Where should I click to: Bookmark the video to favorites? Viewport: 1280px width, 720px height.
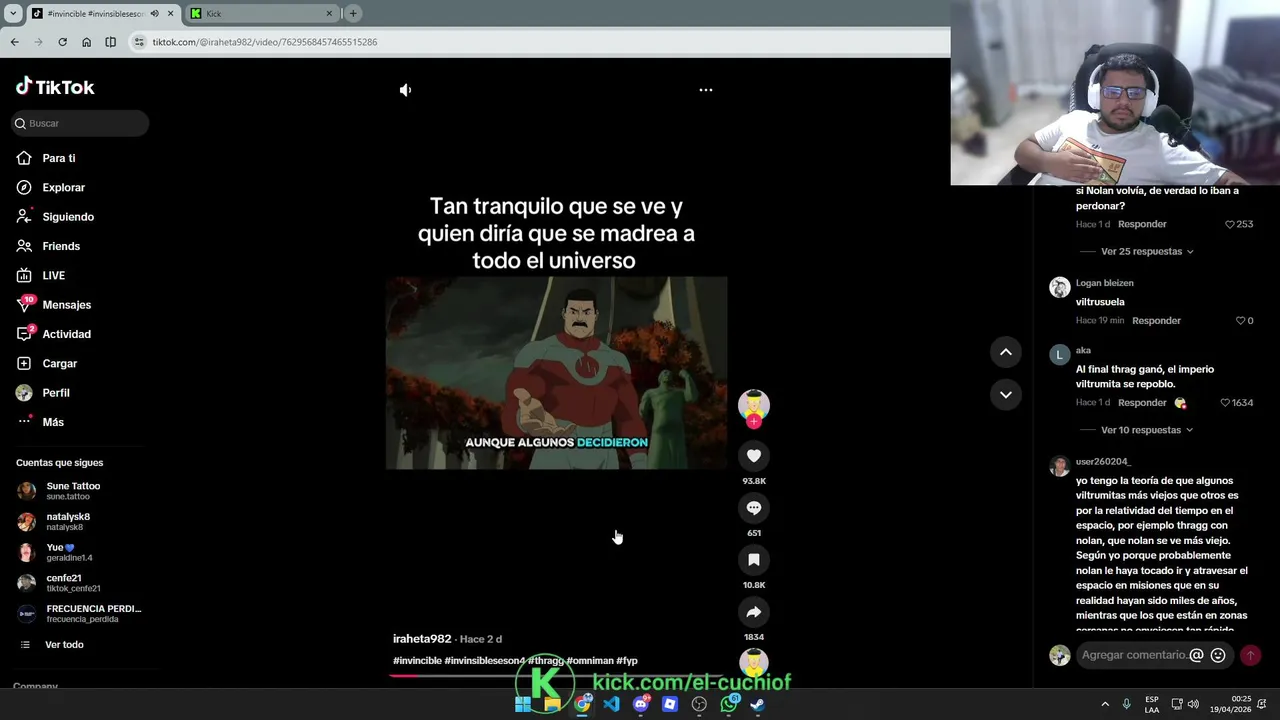pyautogui.click(x=754, y=560)
